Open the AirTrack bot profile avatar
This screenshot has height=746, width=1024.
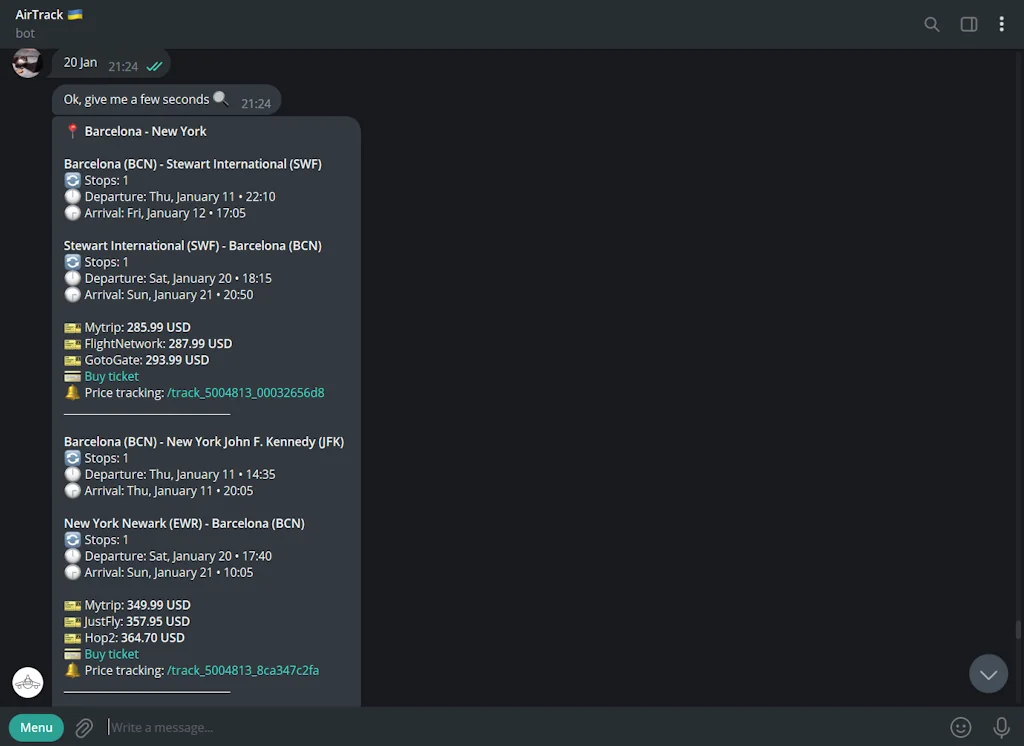[27, 682]
